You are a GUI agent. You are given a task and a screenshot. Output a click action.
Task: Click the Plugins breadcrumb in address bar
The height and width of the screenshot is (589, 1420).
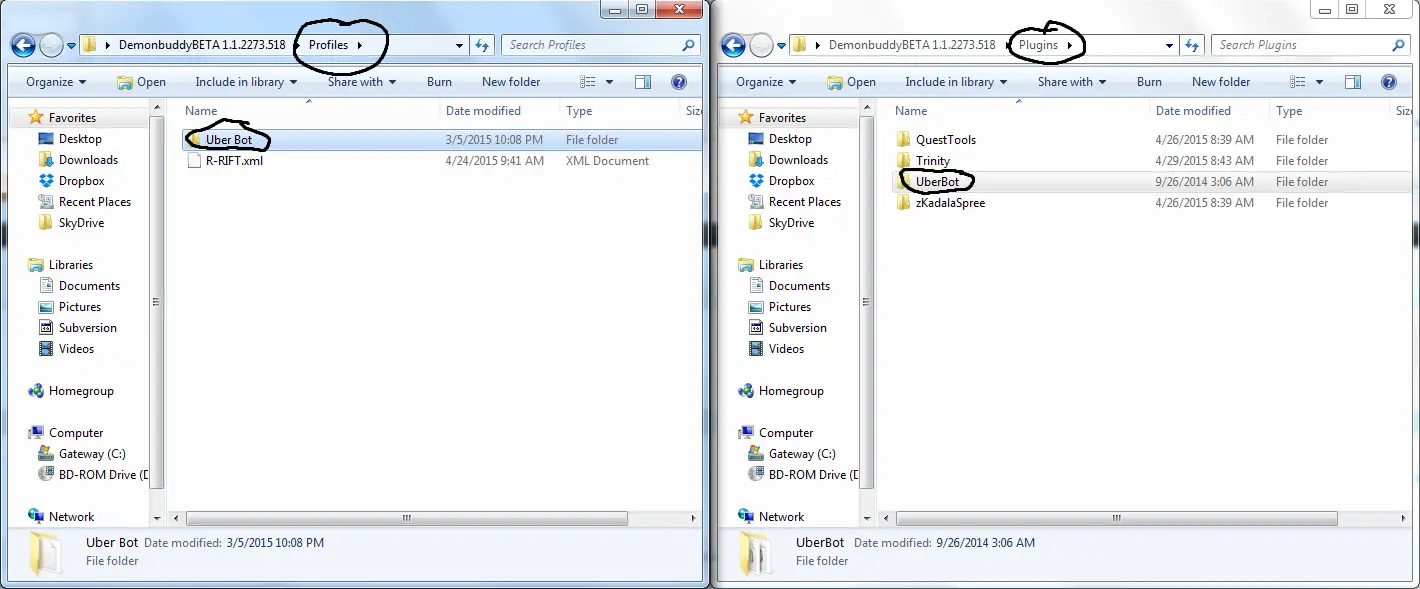(1038, 45)
